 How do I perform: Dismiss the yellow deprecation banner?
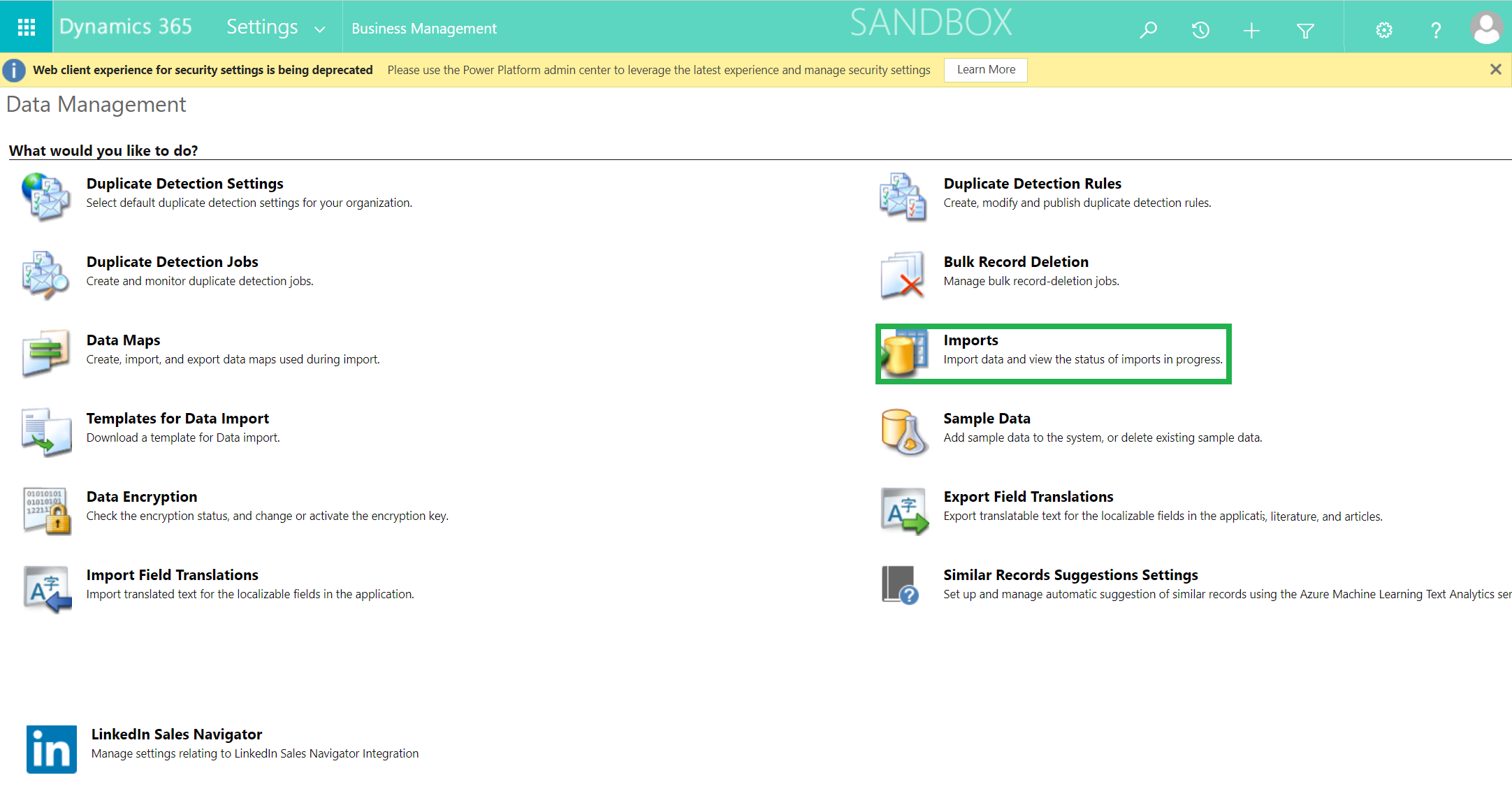[x=1495, y=69]
